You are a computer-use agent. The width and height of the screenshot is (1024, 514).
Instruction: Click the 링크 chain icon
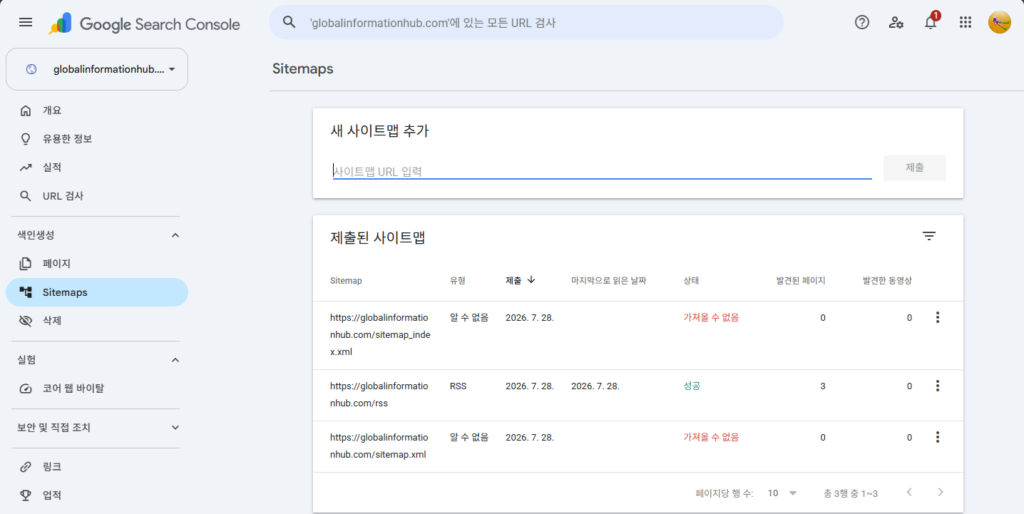(x=25, y=467)
